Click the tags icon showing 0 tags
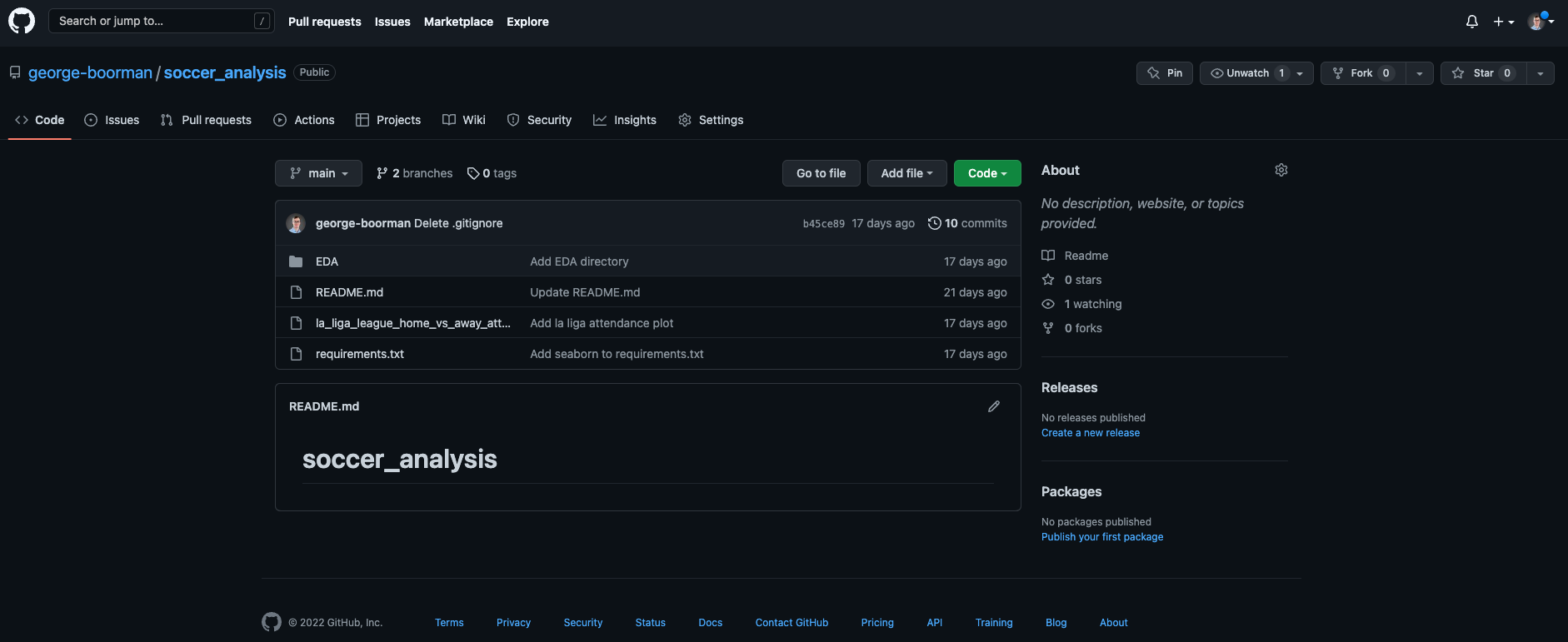Screen dimensions: 1568x642 pyautogui.click(x=473, y=173)
